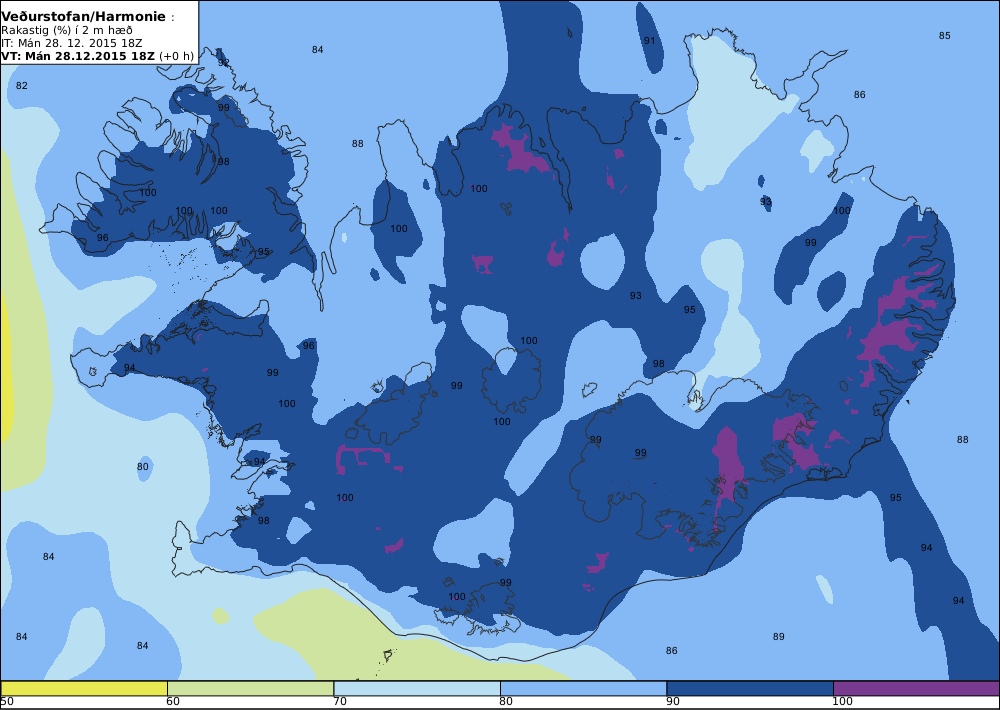
Task: Click the medium blue 80–90 legend swatch
Action: coord(584,688)
